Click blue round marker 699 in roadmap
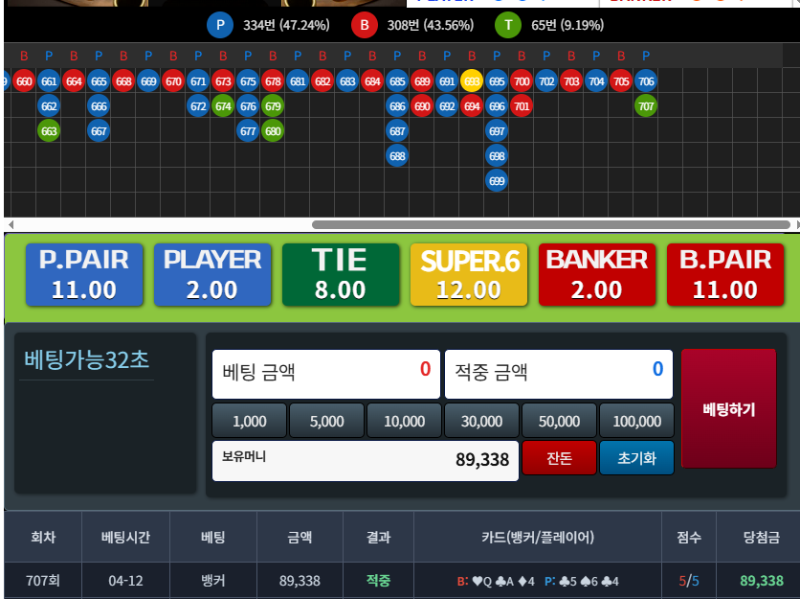This screenshot has width=800, height=599. (x=497, y=180)
